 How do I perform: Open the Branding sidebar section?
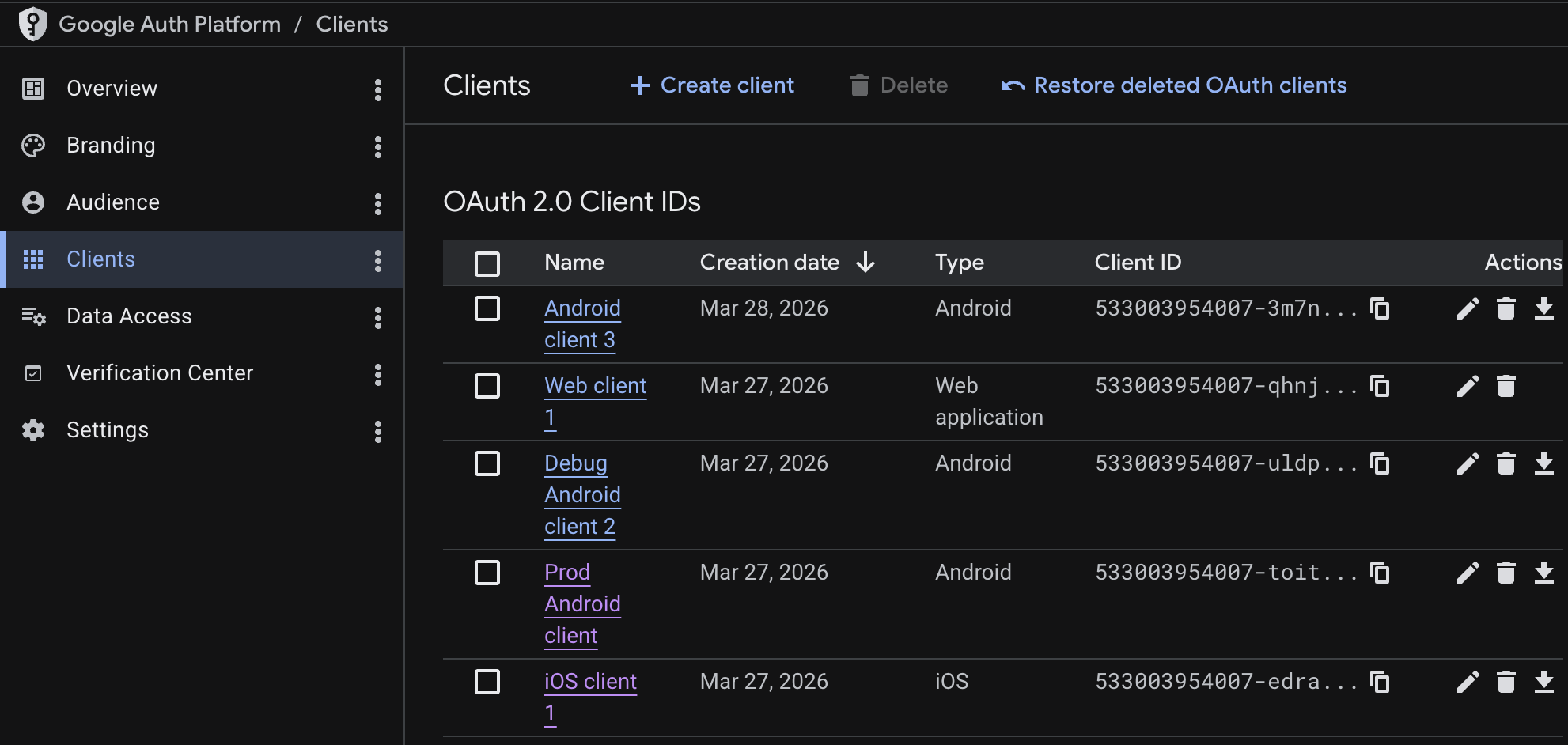point(202,146)
